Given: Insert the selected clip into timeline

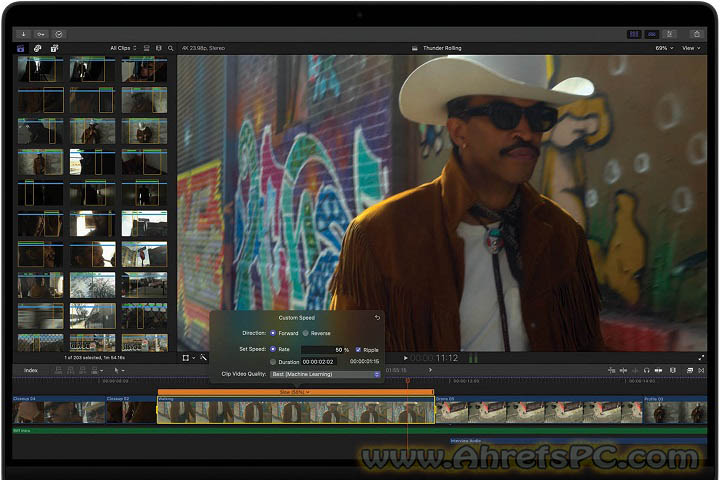Looking at the screenshot, I should pos(71,370).
